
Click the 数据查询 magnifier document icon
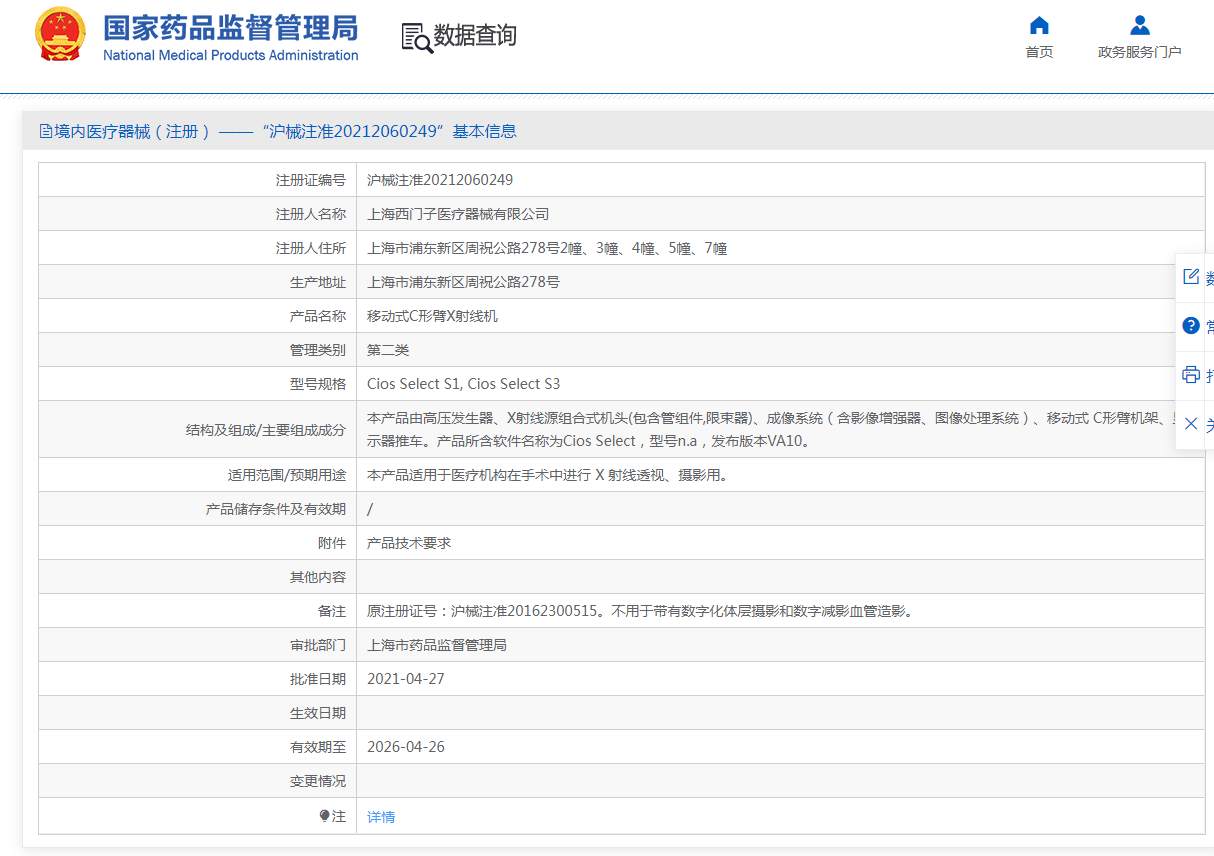417,37
